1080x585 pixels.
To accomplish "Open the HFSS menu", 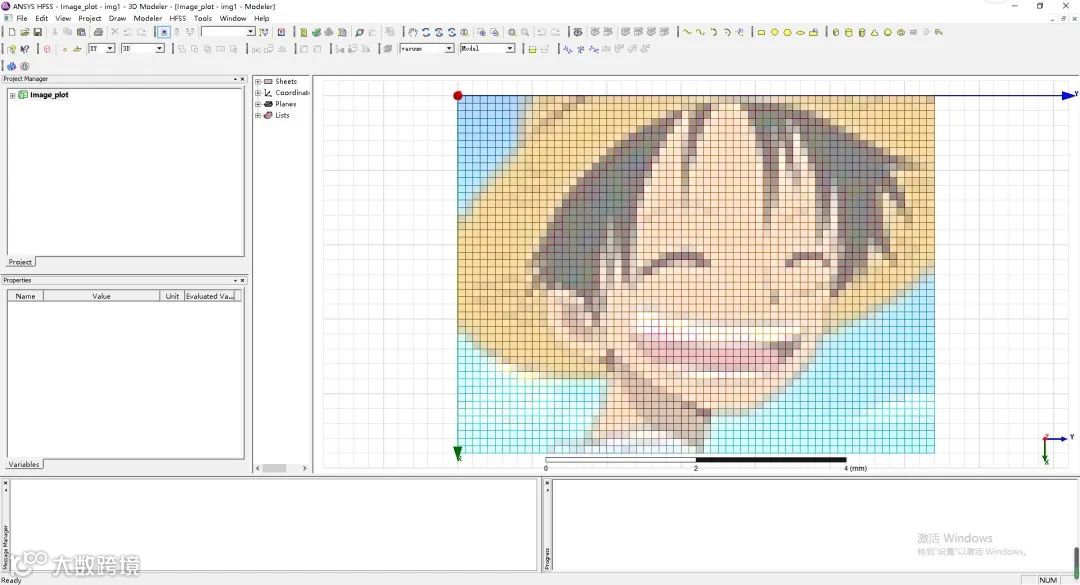I will click(x=178, y=19).
